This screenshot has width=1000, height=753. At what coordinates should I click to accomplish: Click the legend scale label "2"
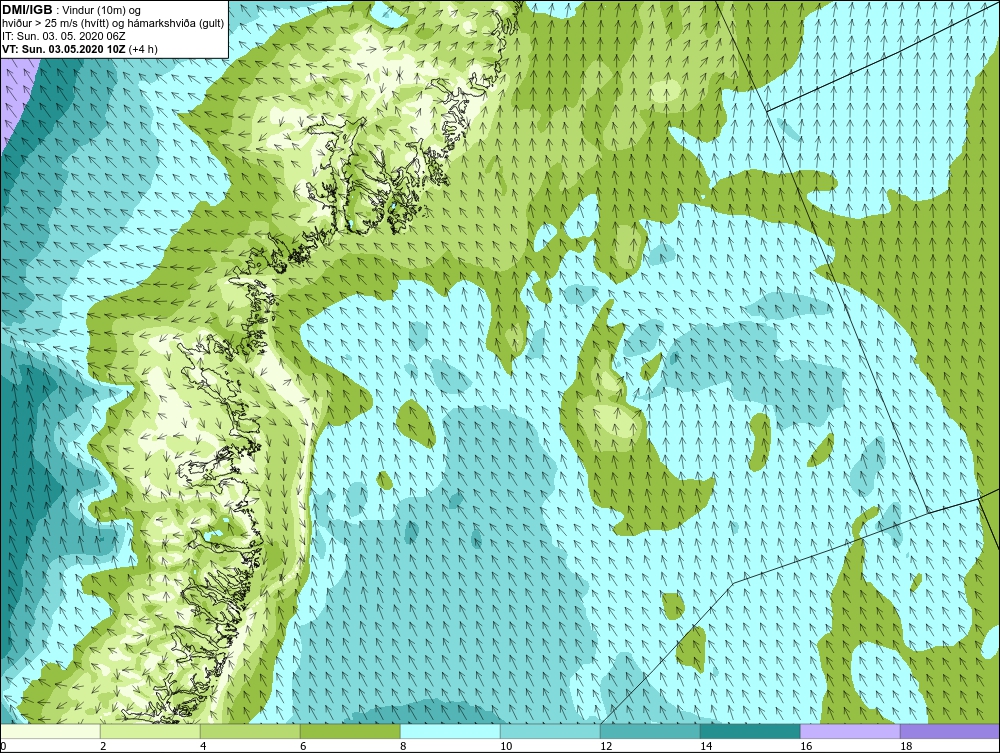click(x=103, y=746)
